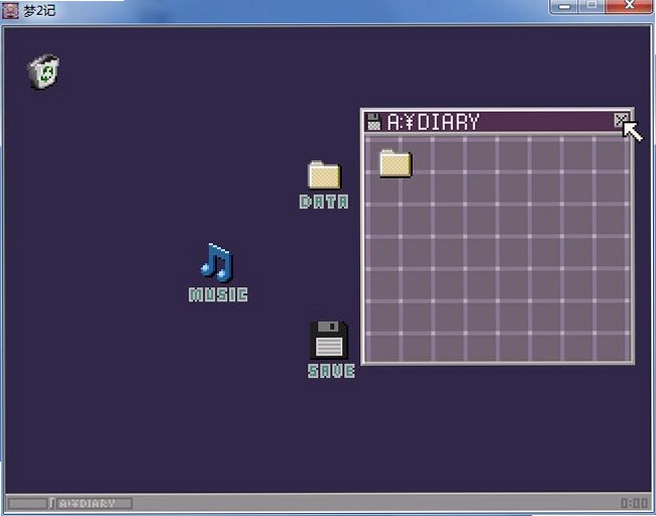
Task: Select the DATA folder icon
Action: 324,175
